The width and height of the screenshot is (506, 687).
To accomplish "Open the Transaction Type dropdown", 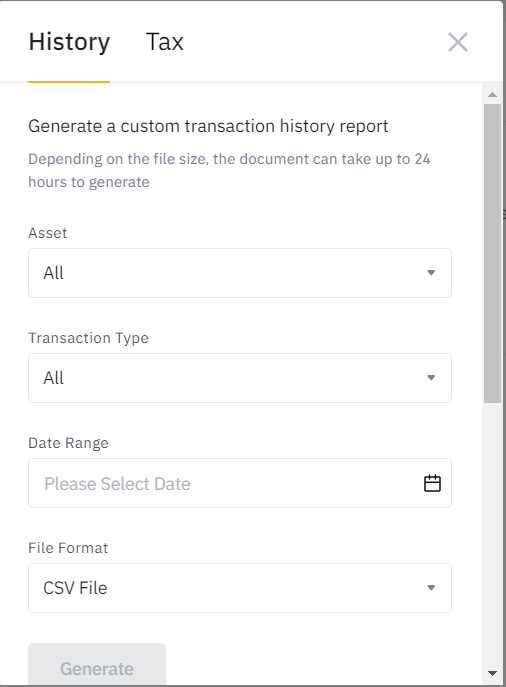I will pos(240,378).
